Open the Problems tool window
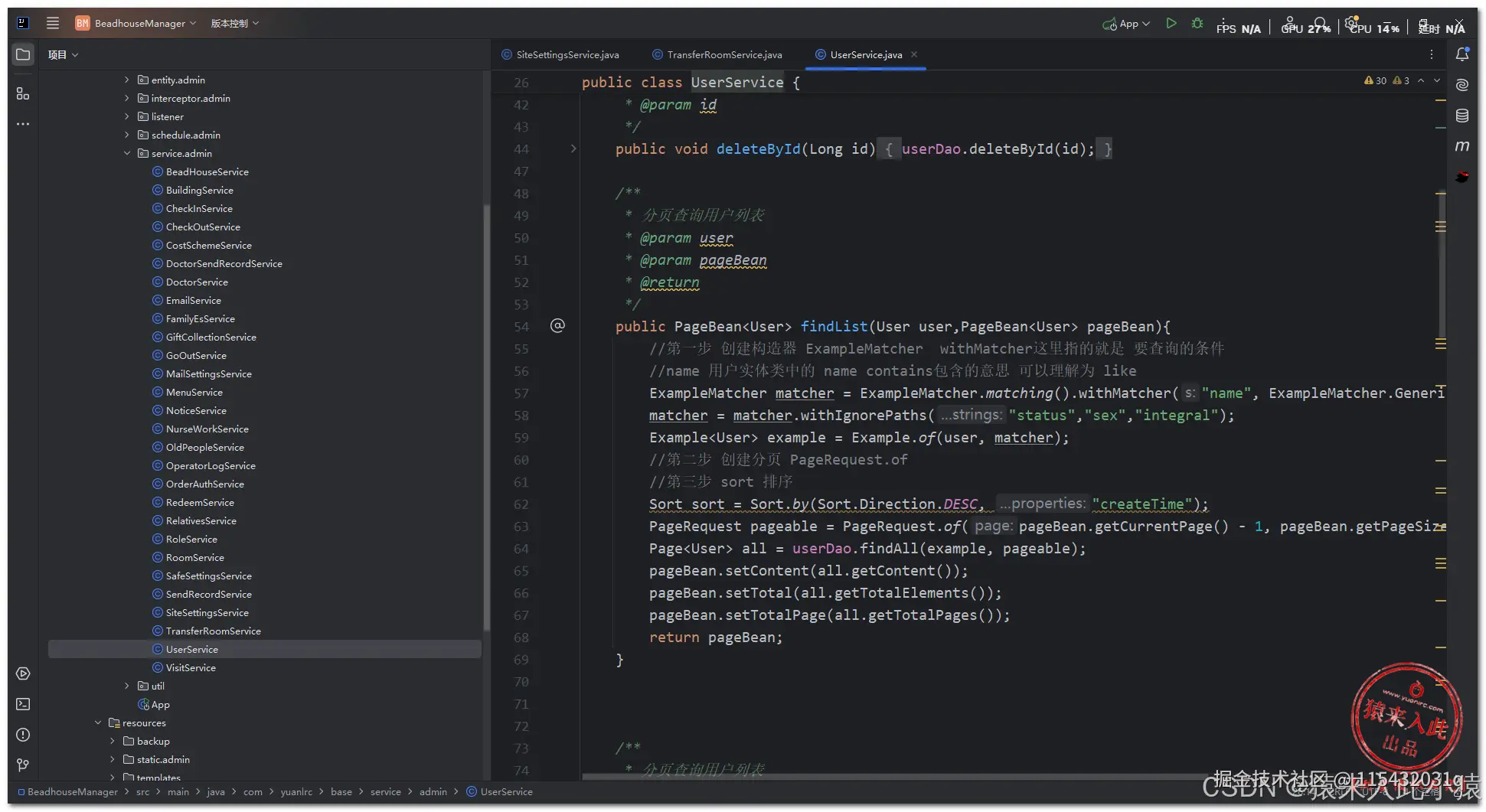Screen dimensions: 1486x812 point(23,735)
